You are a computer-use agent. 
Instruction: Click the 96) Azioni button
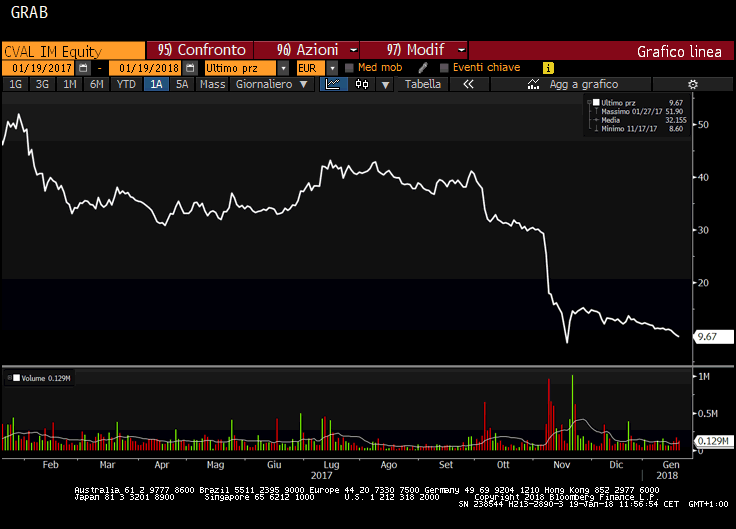click(307, 50)
